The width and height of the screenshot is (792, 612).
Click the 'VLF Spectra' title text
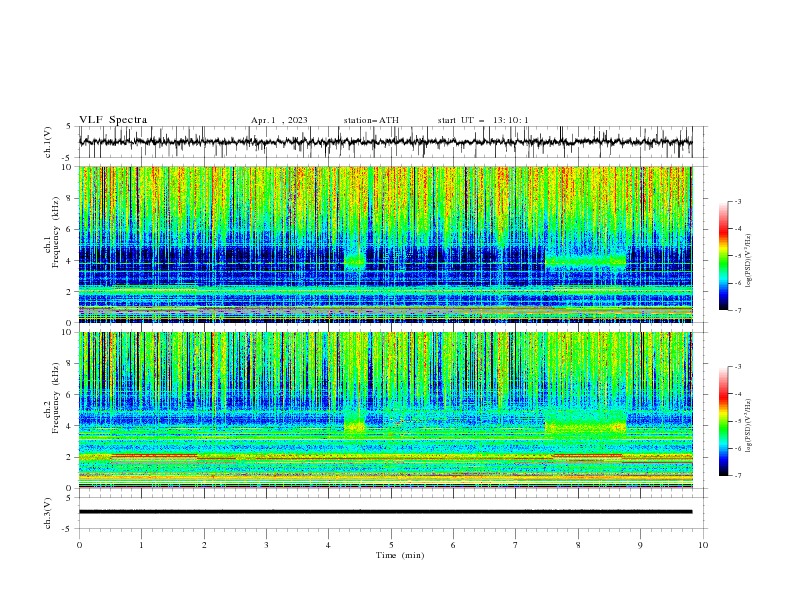[x=113, y=120]
